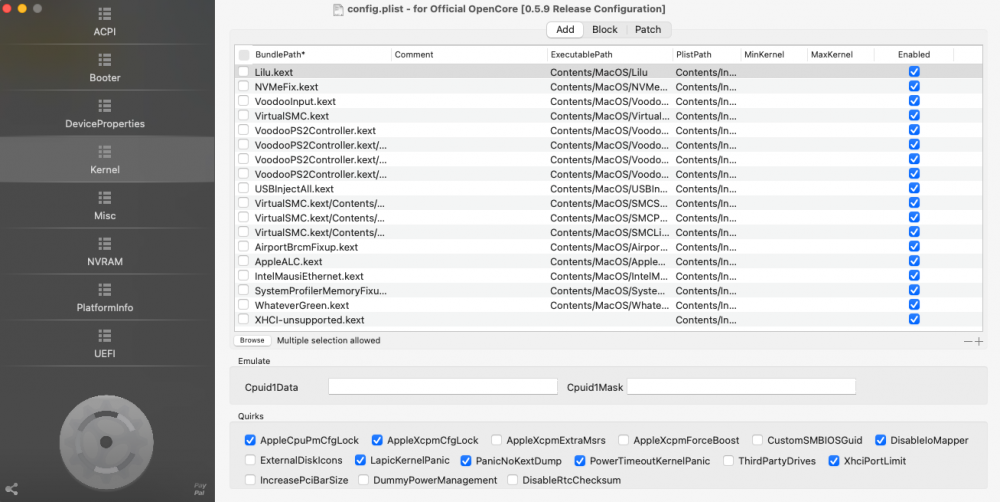Switch to the Block tab
The width and height of the screenshot is (1000, 502).
coord(605,29)
